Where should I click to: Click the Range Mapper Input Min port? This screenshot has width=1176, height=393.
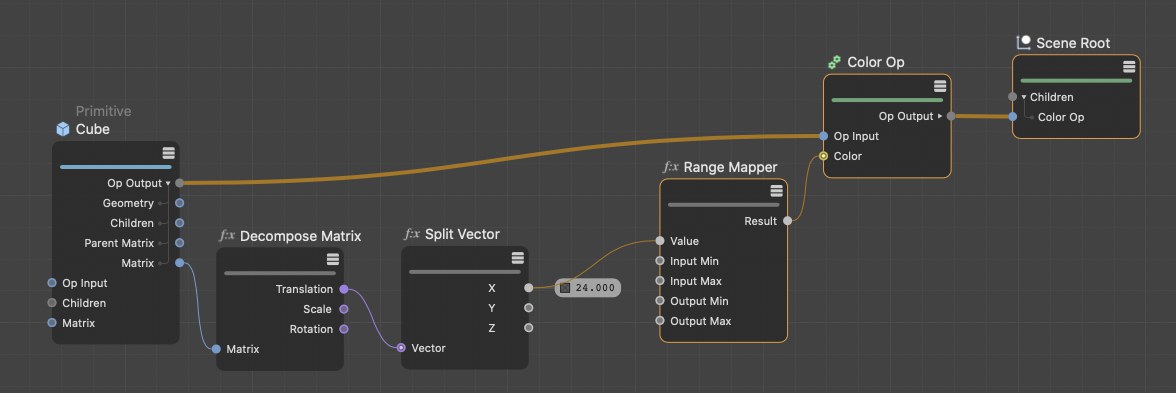(x=659, y=261)
